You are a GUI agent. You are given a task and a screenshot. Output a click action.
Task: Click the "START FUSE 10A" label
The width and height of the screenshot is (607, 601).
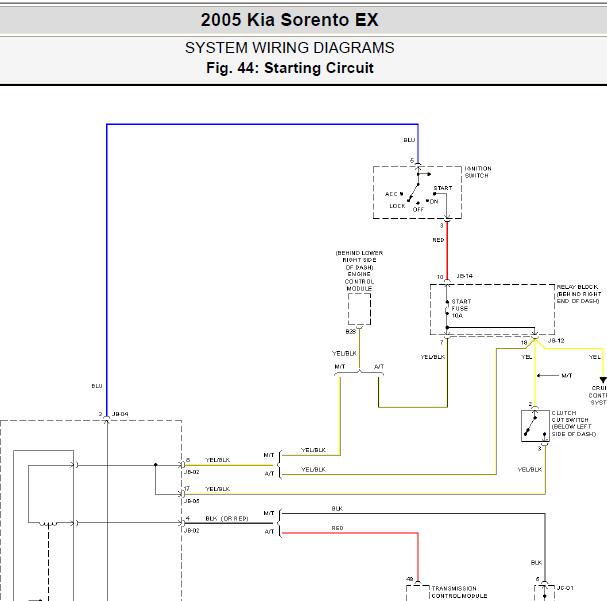coord(461,308)
